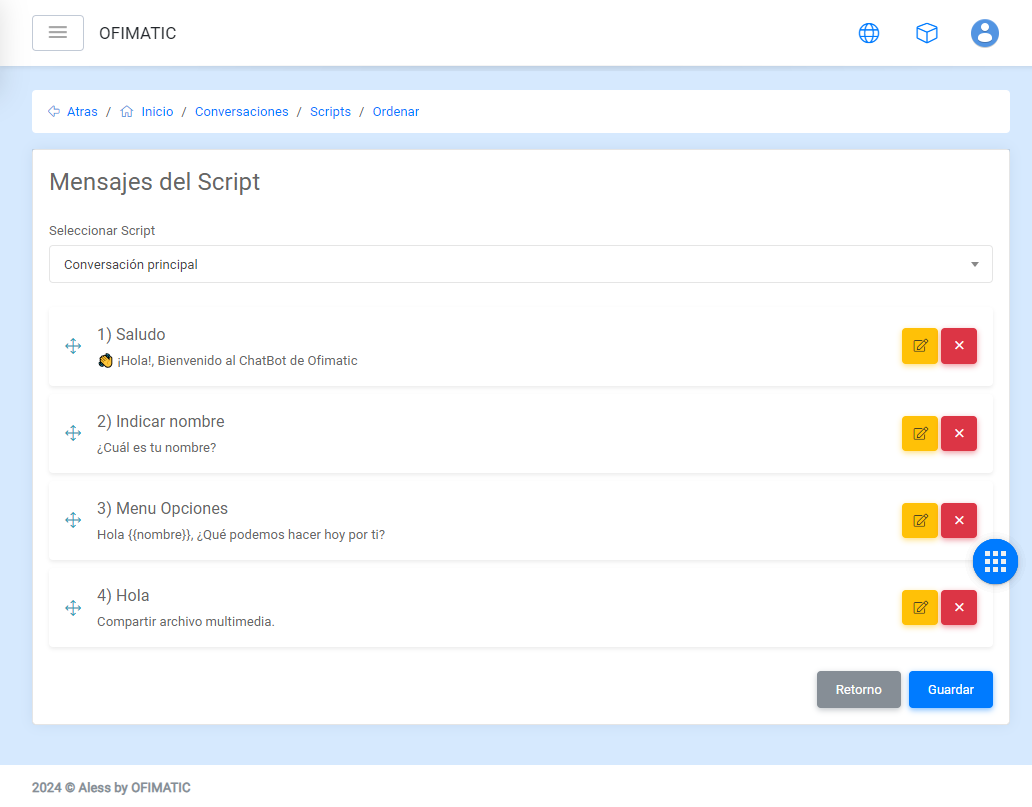Screen dimensions: 1032x807
Task: Click the Inicio breadcrumb link
Action: (157, 112)
